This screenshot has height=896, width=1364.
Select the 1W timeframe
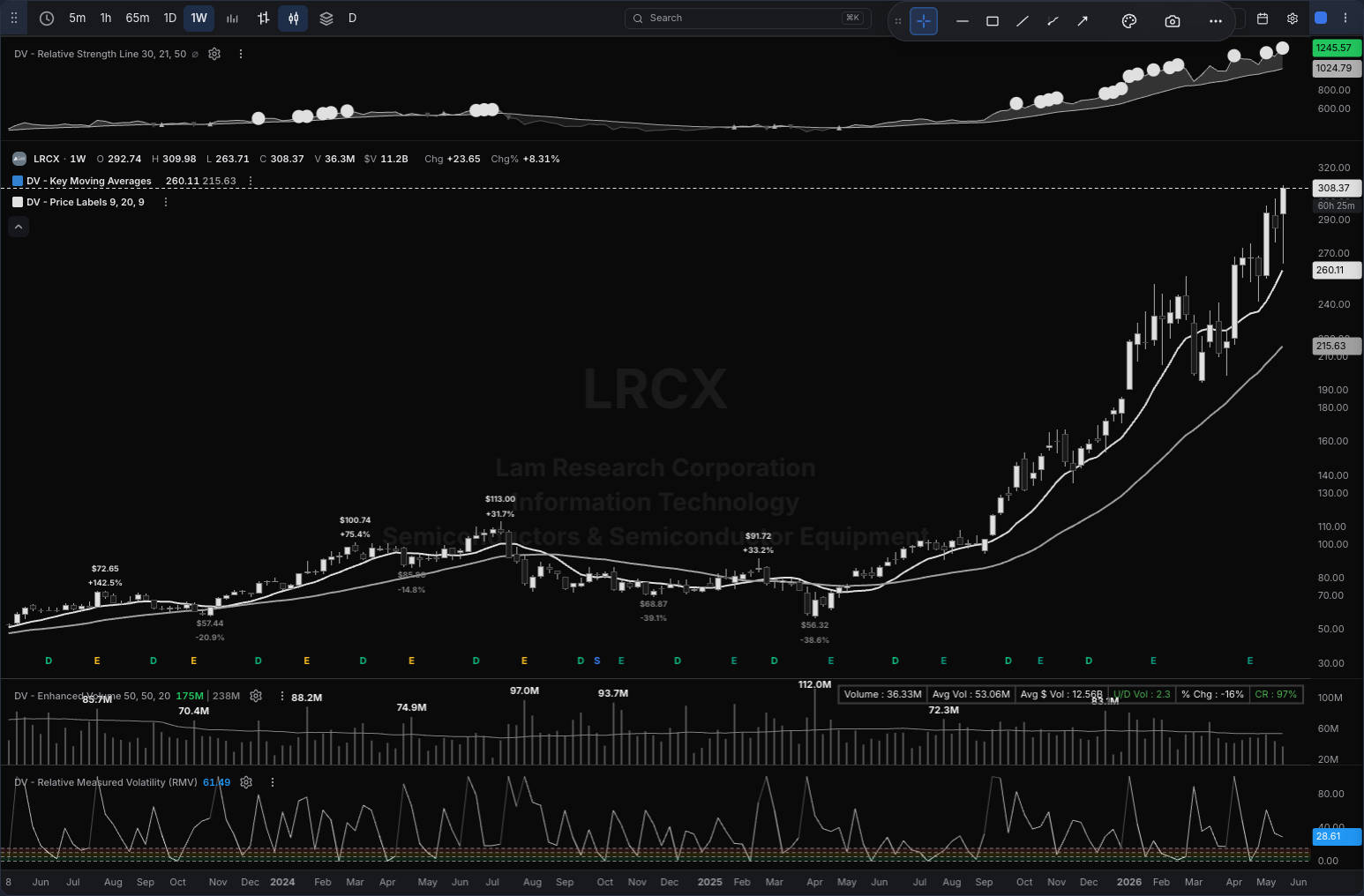tap(199, 18)
